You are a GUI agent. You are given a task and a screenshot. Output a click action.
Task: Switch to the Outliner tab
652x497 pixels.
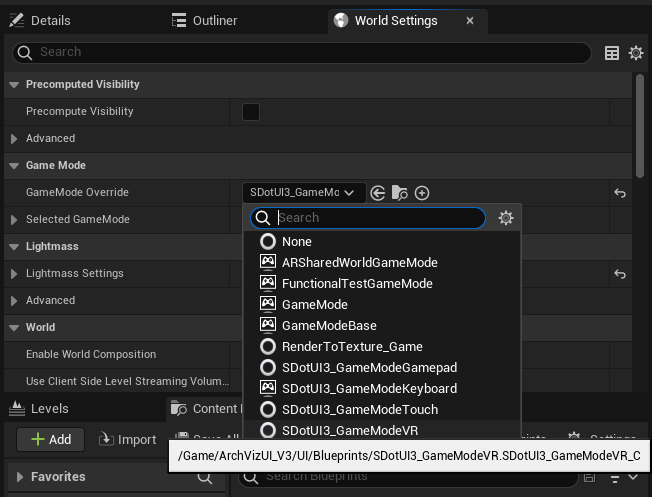coord(205,20)
